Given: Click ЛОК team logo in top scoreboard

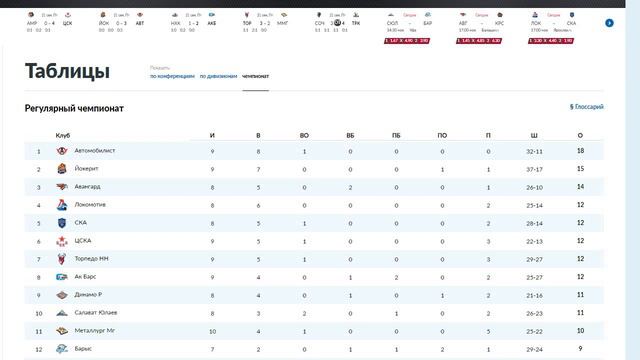Looking at the screenshot, I should click(535, 15).
